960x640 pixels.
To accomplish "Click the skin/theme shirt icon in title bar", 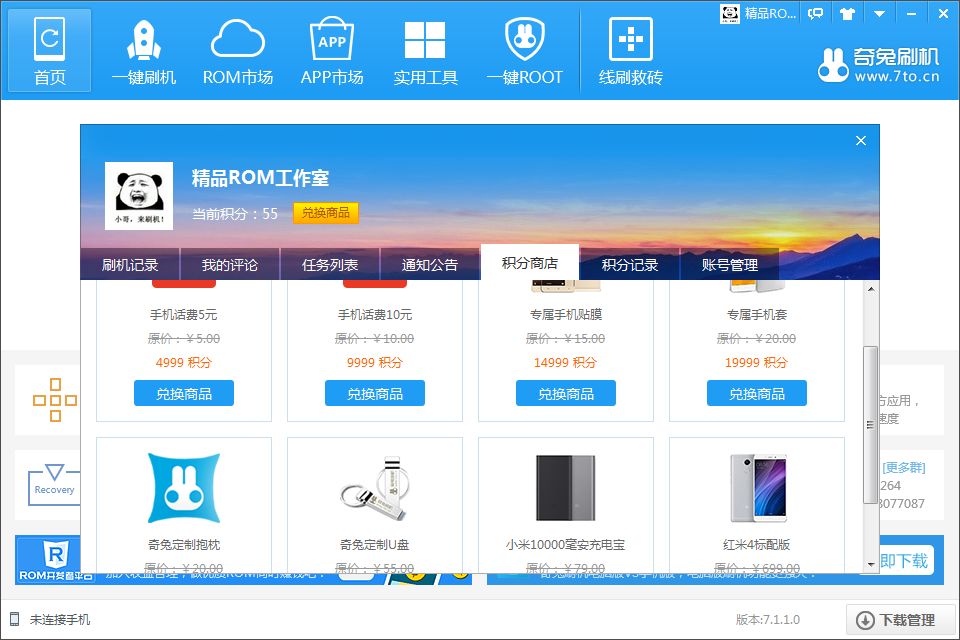I will 845,13.
